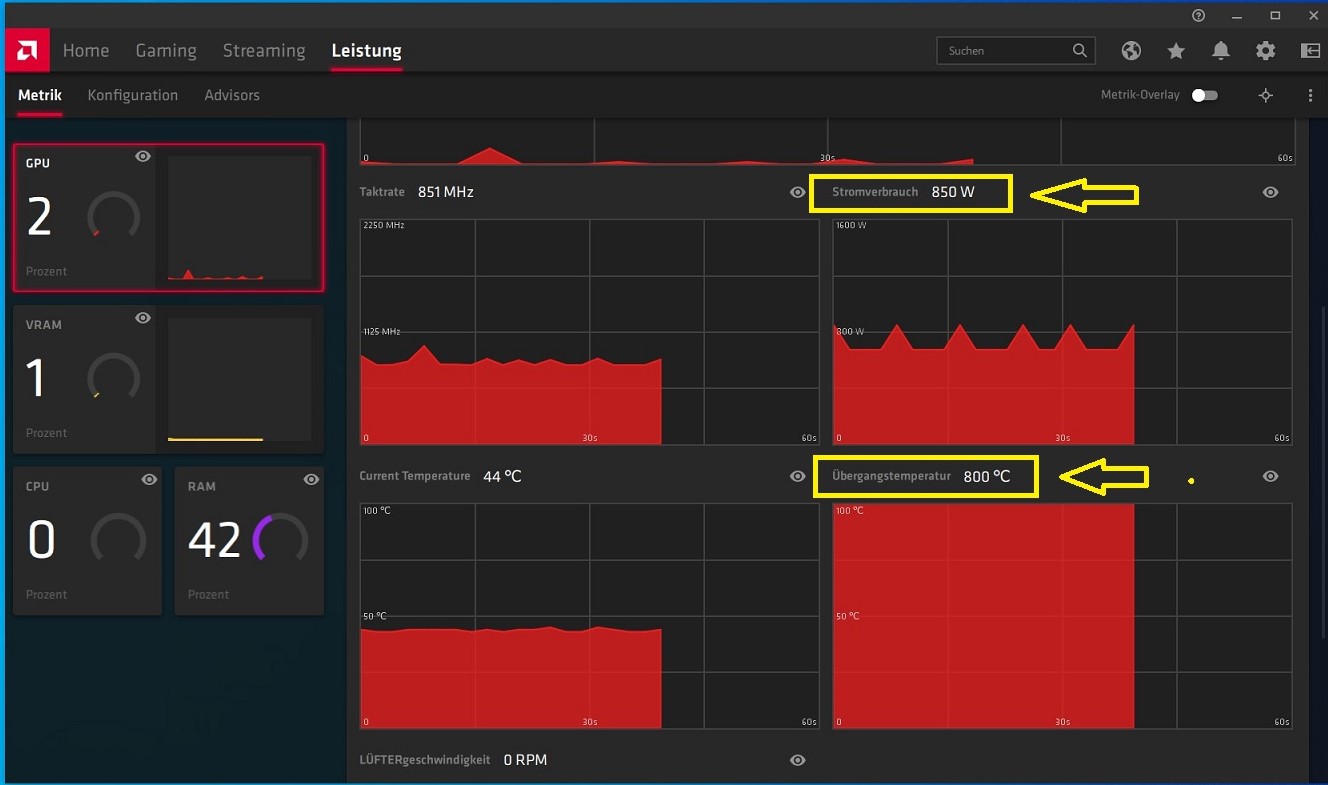This screenshot has height=785, width=1328.
Task: Click the magnifier in the search box
Action: [x=1079, y=50]
